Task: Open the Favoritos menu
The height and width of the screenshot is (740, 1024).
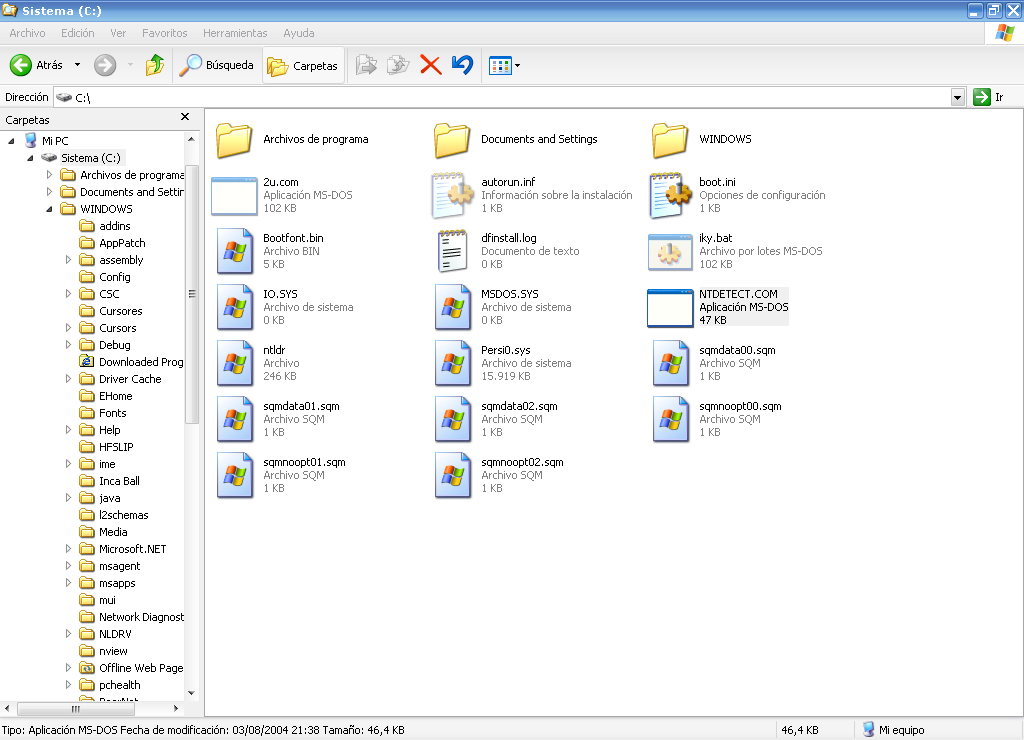Action: (165, 33)
